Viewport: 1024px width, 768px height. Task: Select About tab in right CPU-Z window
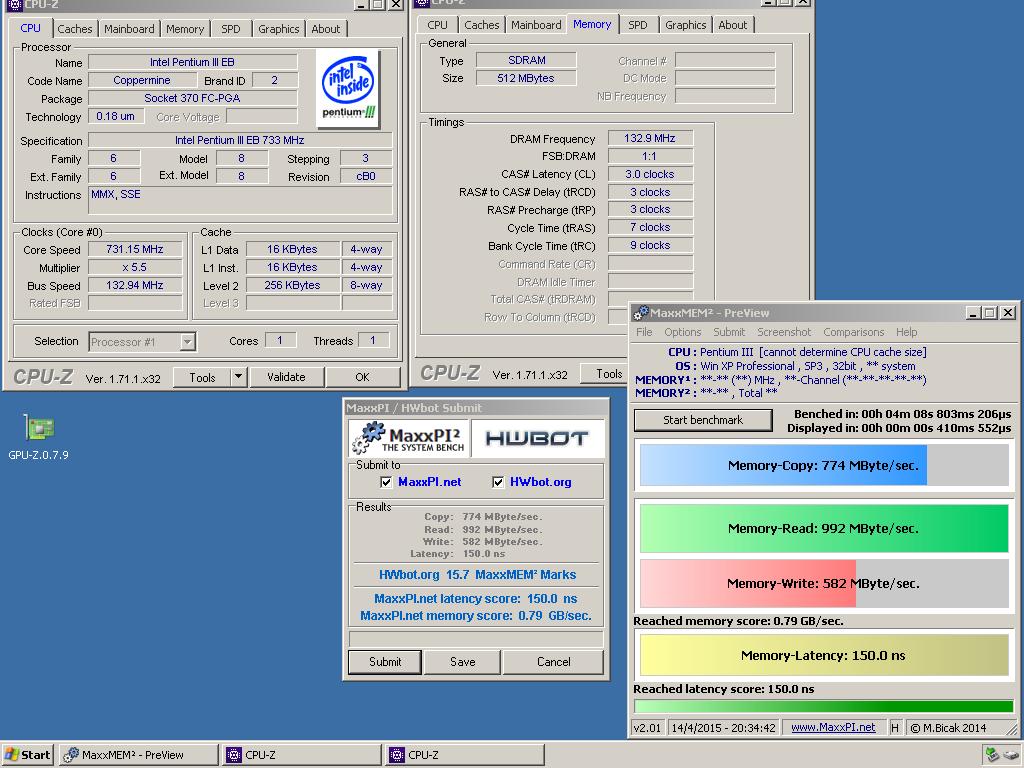[732, 25]
